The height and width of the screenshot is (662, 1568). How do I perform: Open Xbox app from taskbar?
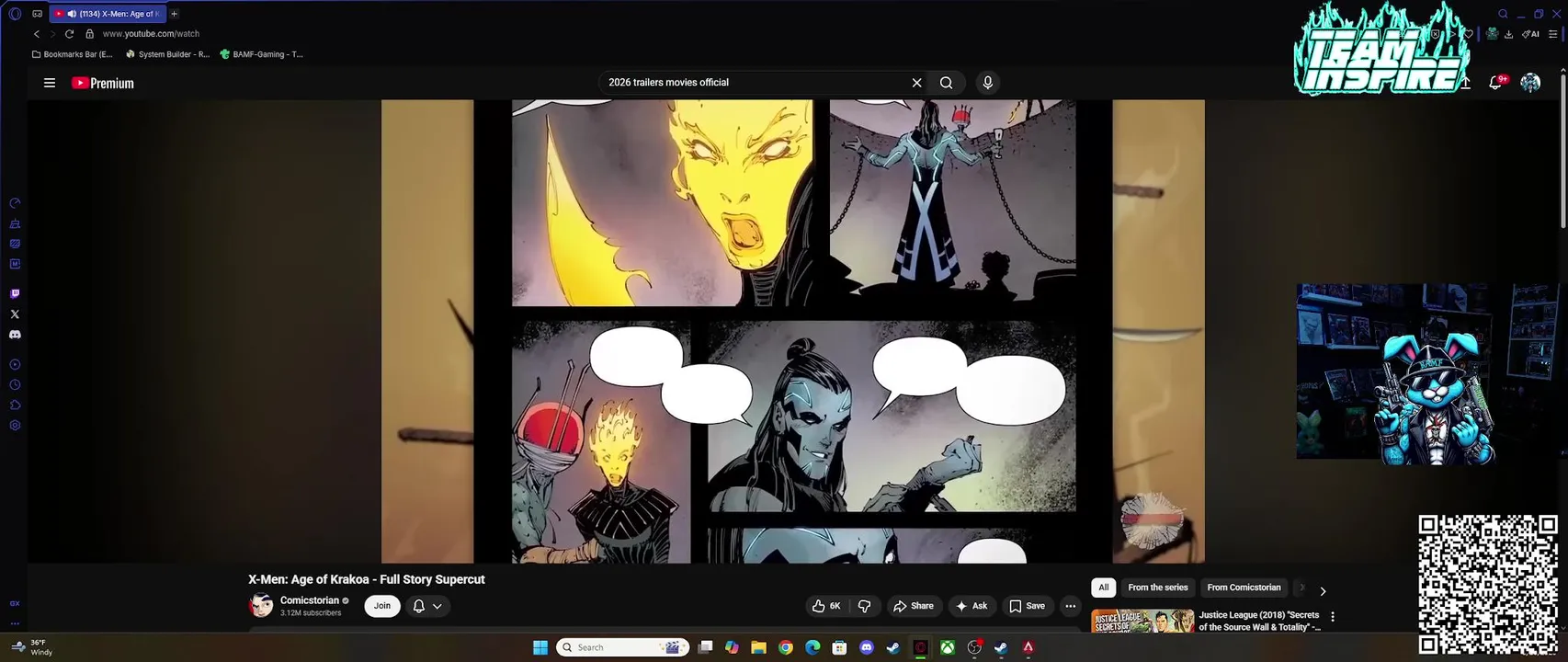click(947, 647)
